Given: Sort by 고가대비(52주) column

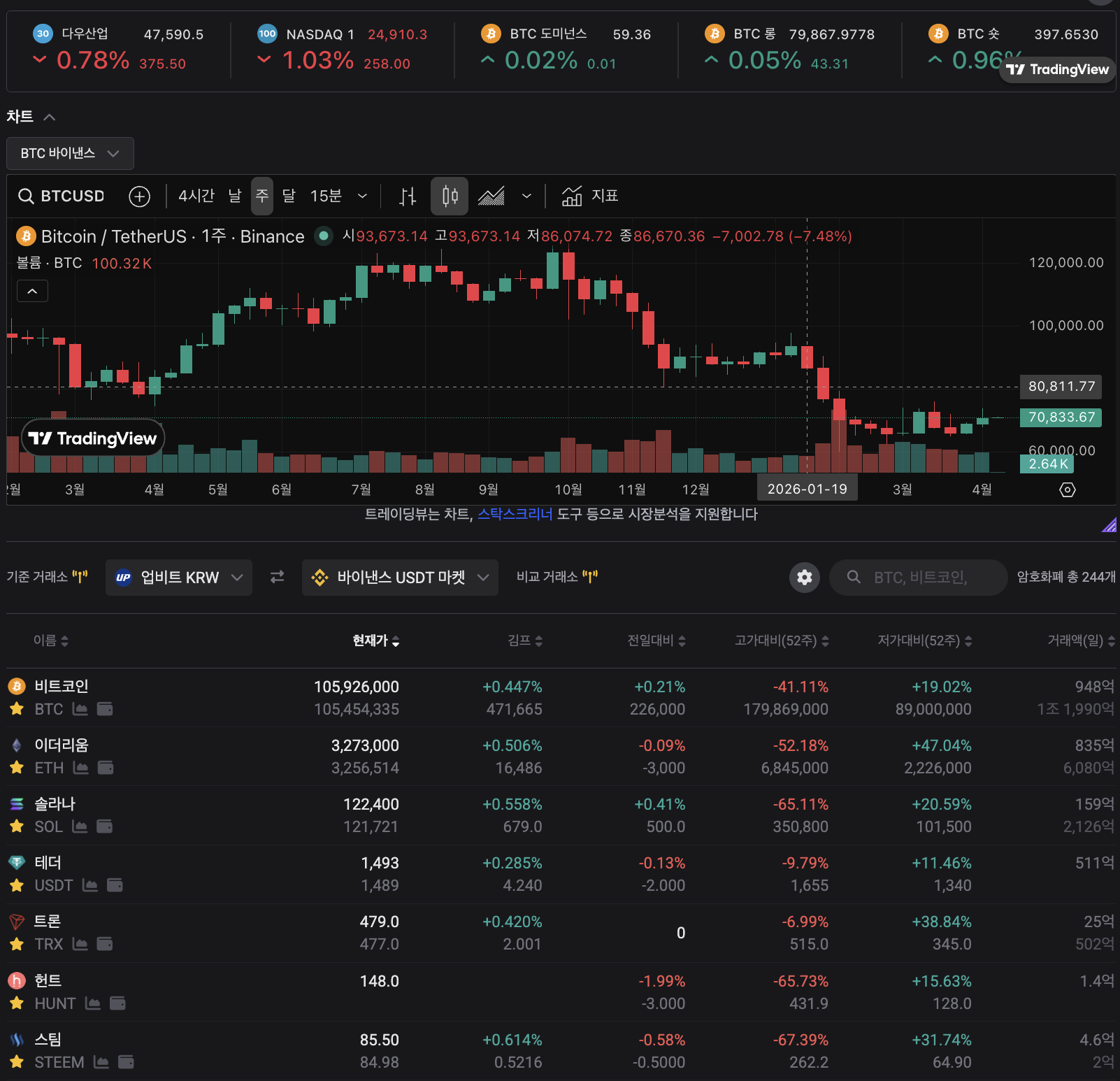Looking at the screenshot, I should (x=782, y=640).
